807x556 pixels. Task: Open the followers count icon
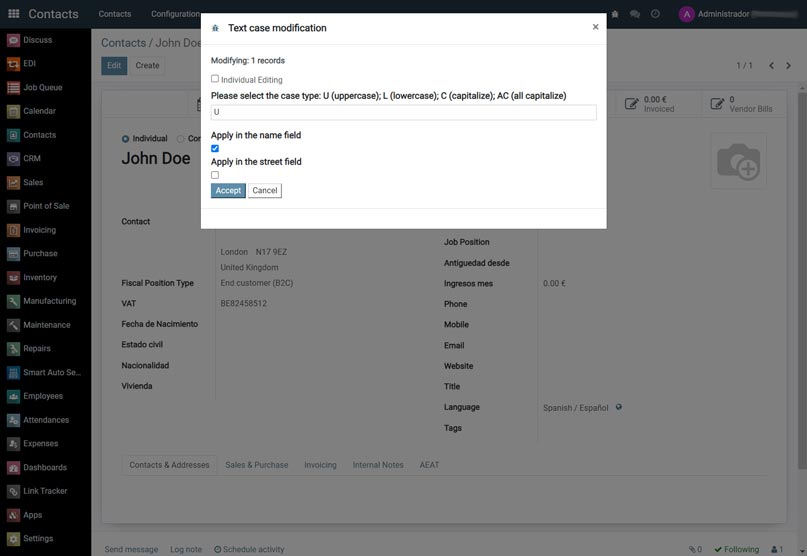777,549
